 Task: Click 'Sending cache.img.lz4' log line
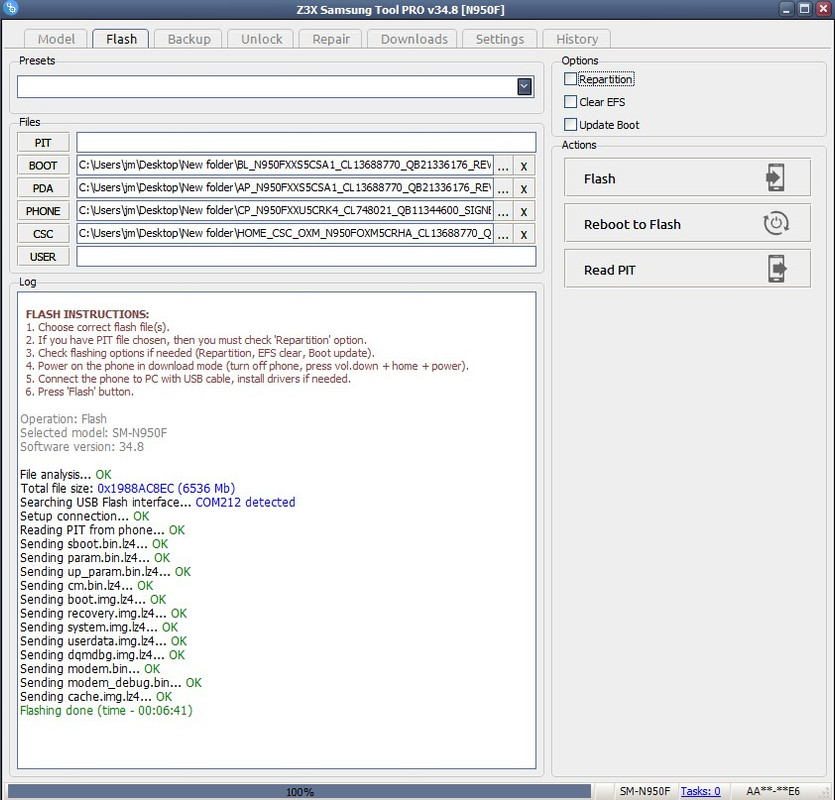click(x=96, y=697)
